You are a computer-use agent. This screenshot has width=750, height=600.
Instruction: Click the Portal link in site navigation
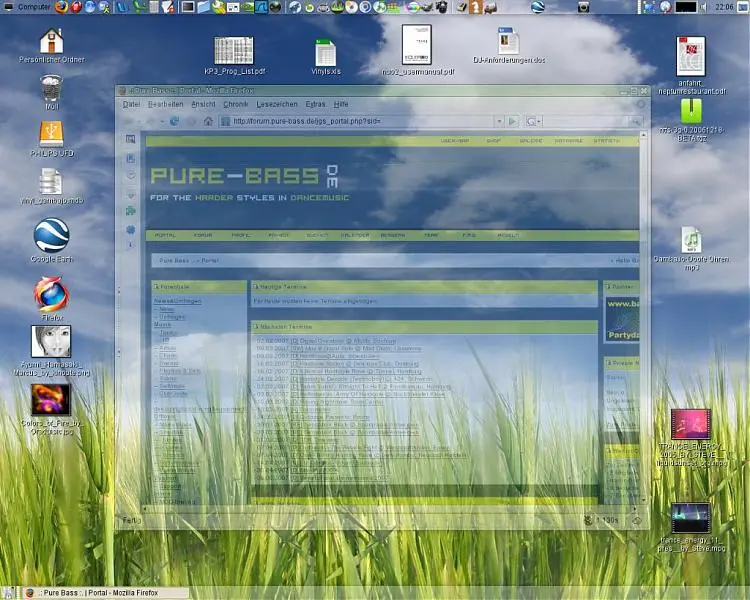(x=163, y=235)
